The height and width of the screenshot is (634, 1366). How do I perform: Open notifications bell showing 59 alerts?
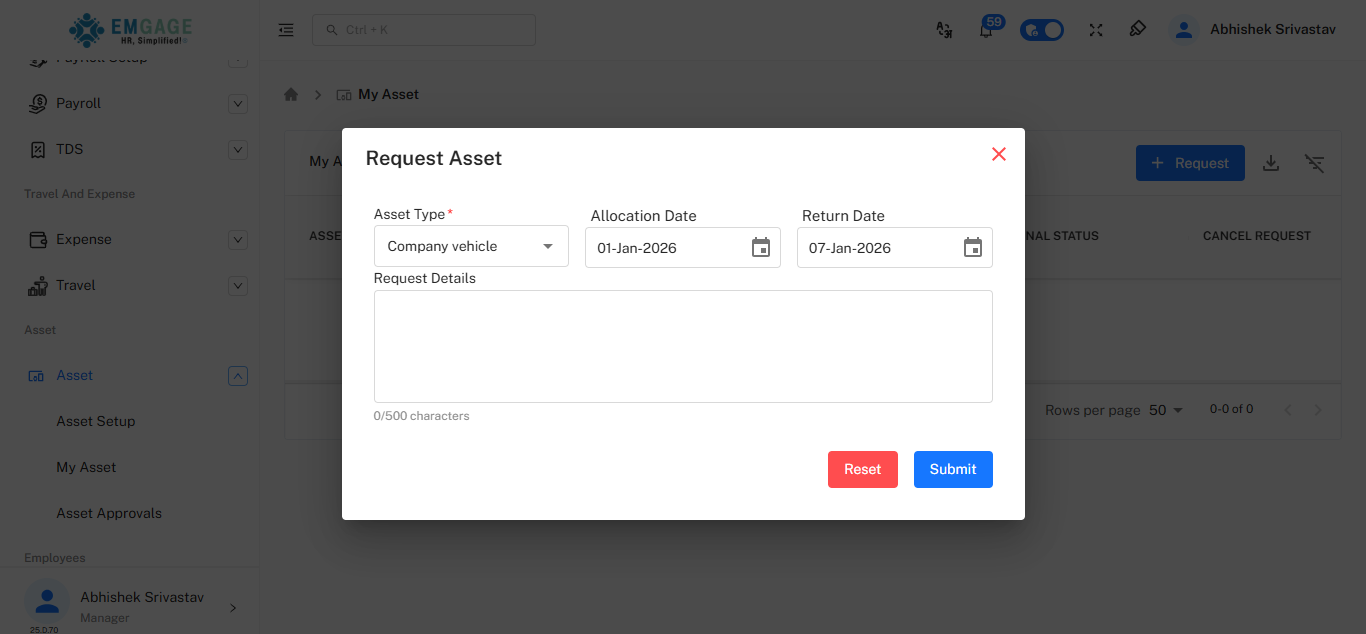986,30
